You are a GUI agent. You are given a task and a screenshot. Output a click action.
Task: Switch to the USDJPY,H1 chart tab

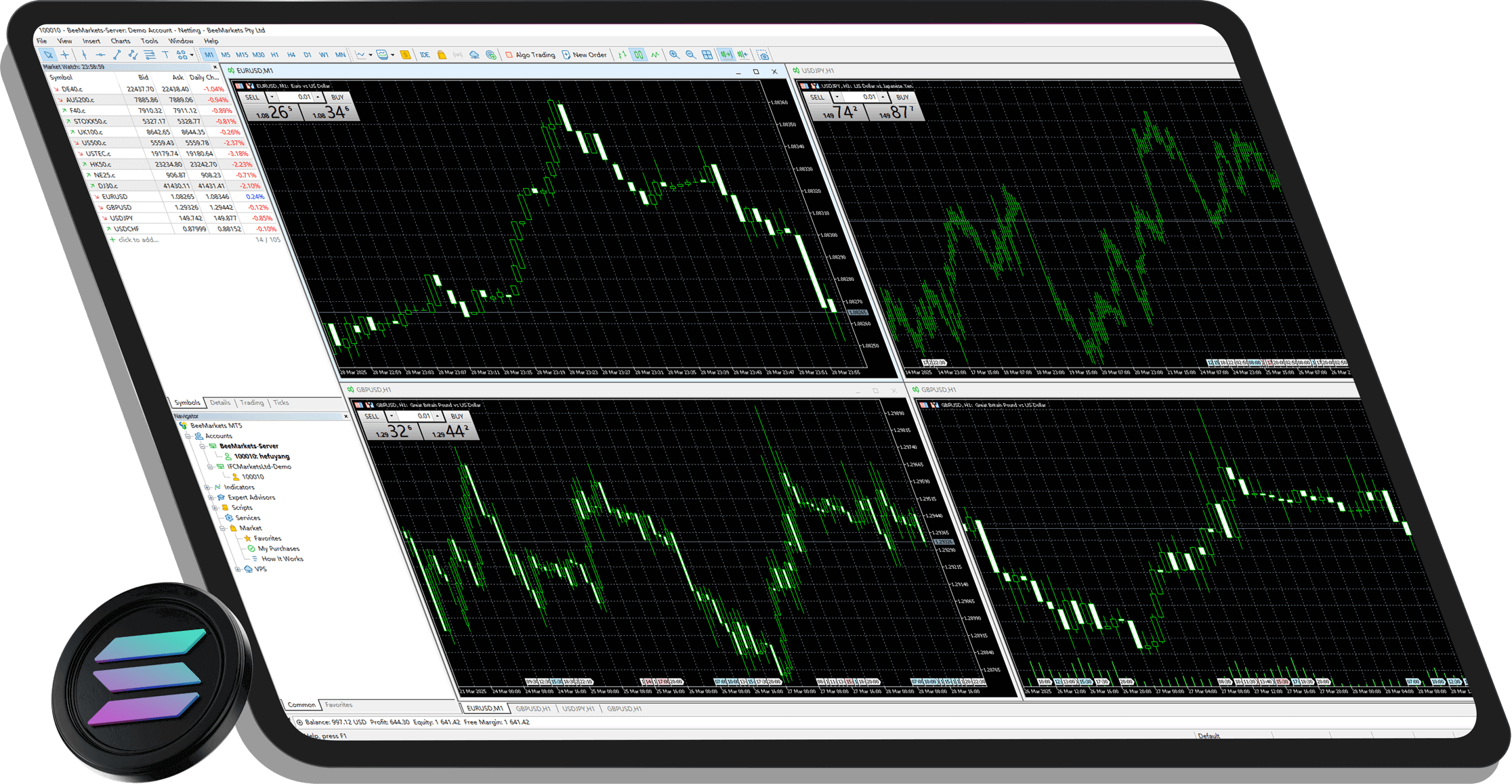(578, 709)
